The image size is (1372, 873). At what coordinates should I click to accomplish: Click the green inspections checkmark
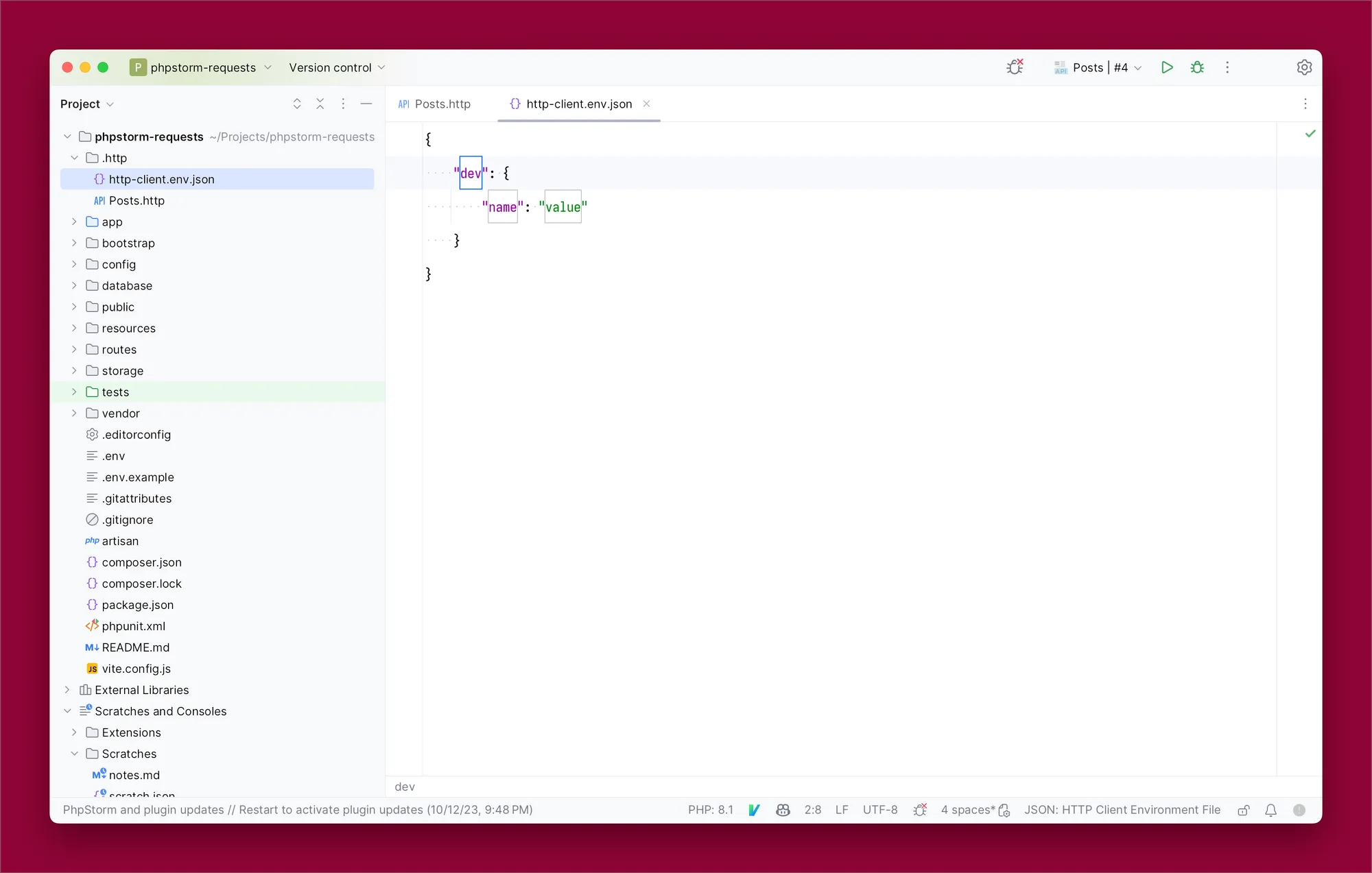point(1310,134)
